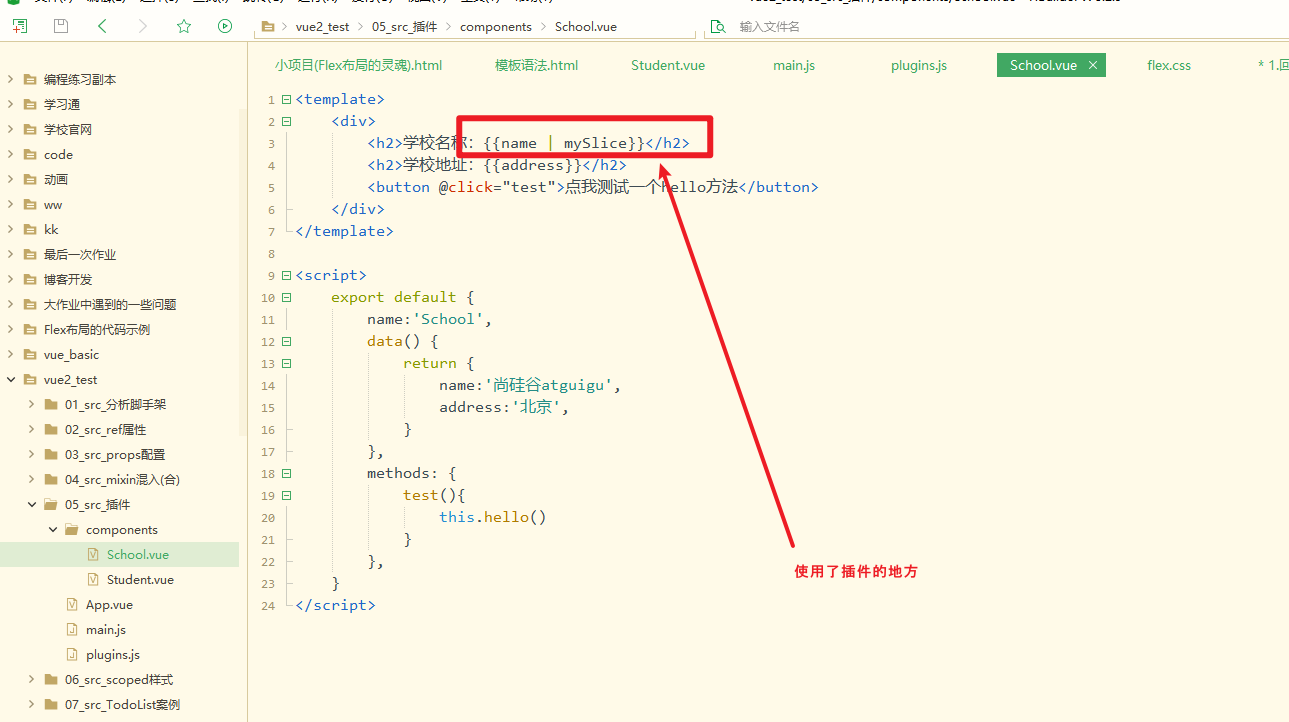Image resolution: width=1289 pixels, height=722 pixels.
Task: Switch to the 模板语法.html tab
Action: coord(536,65)
